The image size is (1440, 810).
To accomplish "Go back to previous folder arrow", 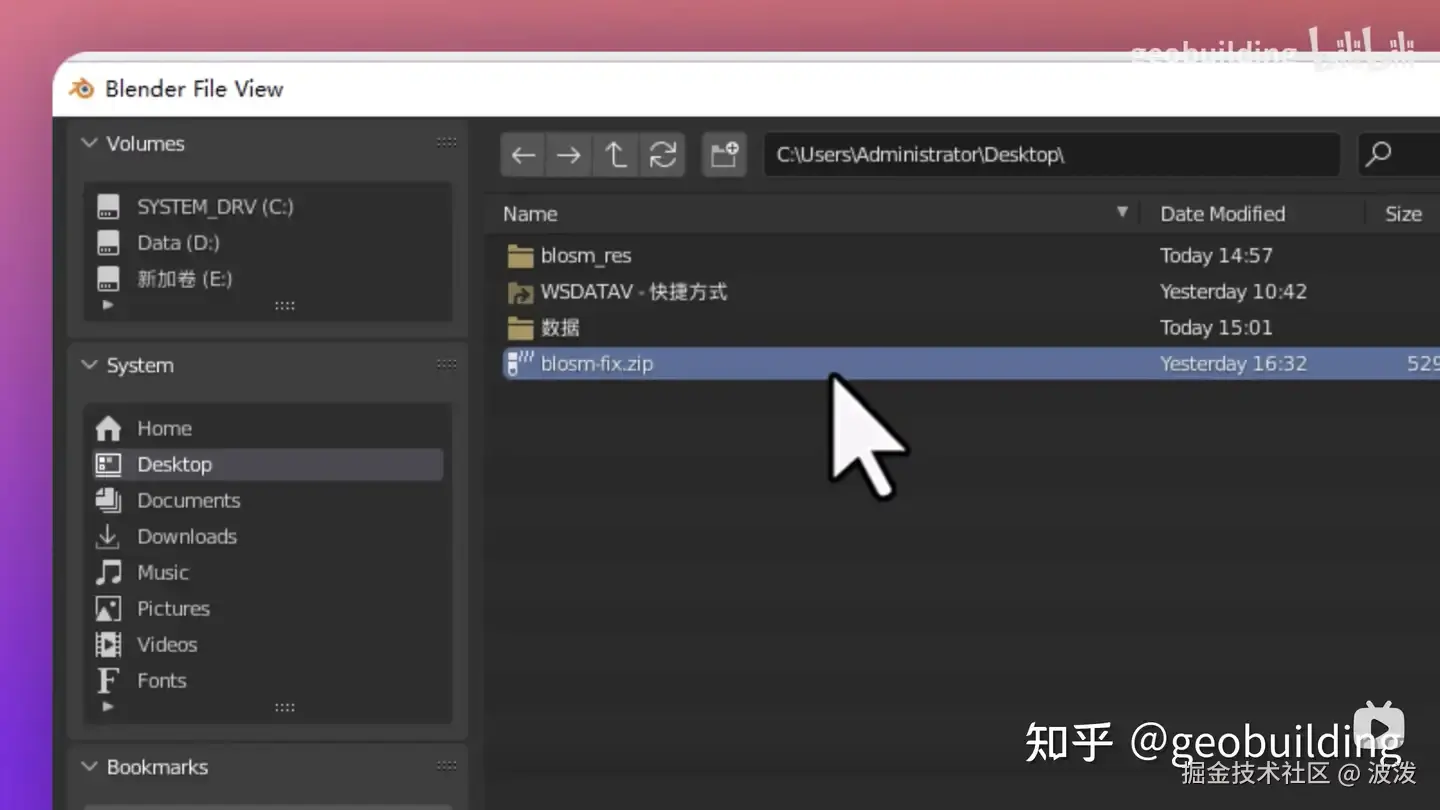I will coord(523,155).
